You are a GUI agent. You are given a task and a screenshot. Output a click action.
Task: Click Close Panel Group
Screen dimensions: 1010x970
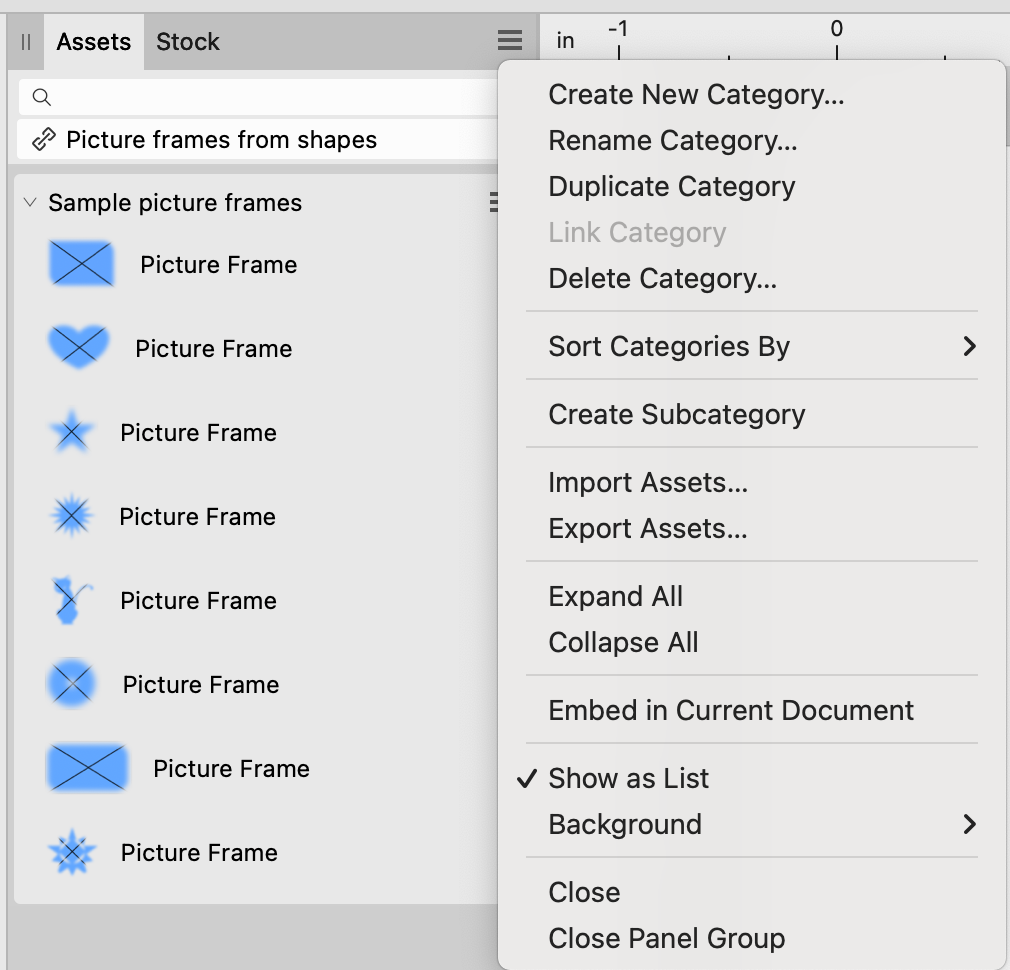point(667,938)
